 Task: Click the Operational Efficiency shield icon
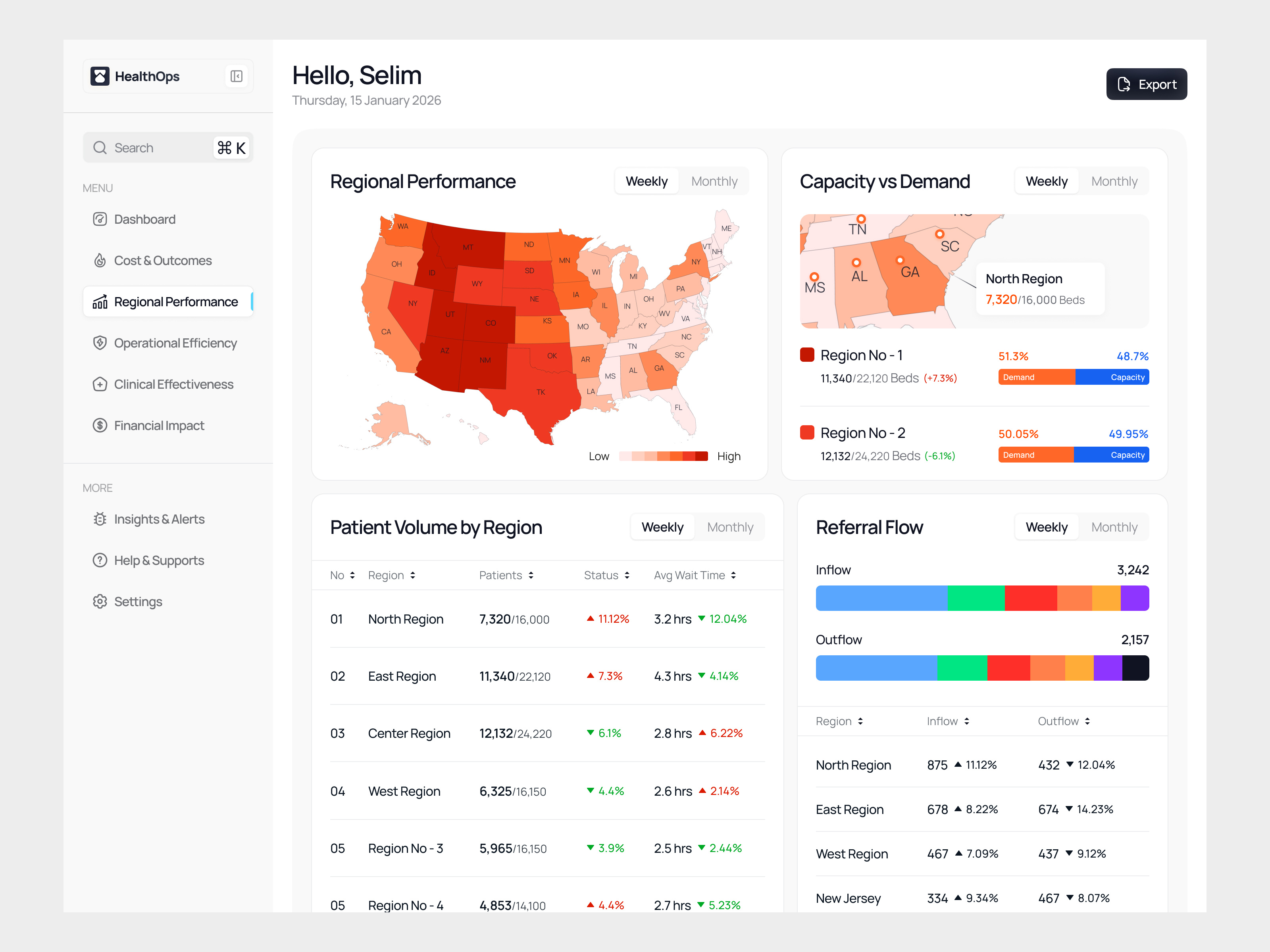point(100,343)
